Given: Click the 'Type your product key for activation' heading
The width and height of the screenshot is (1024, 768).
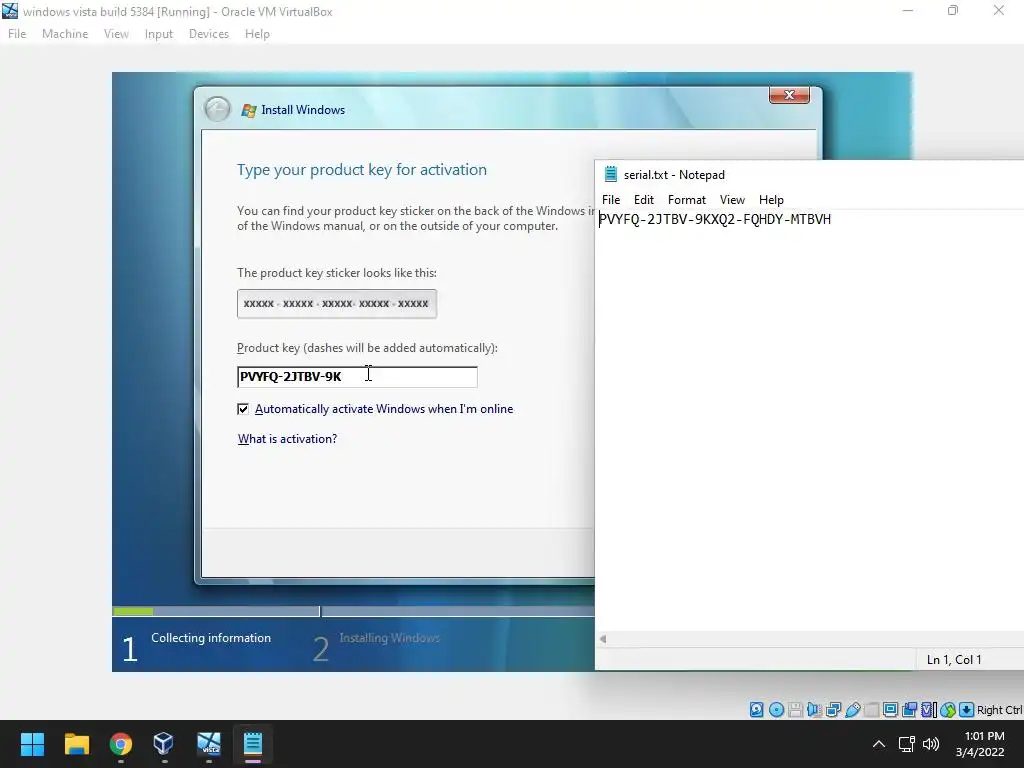Looking at the screenshot, I should (x=362, y=170).
